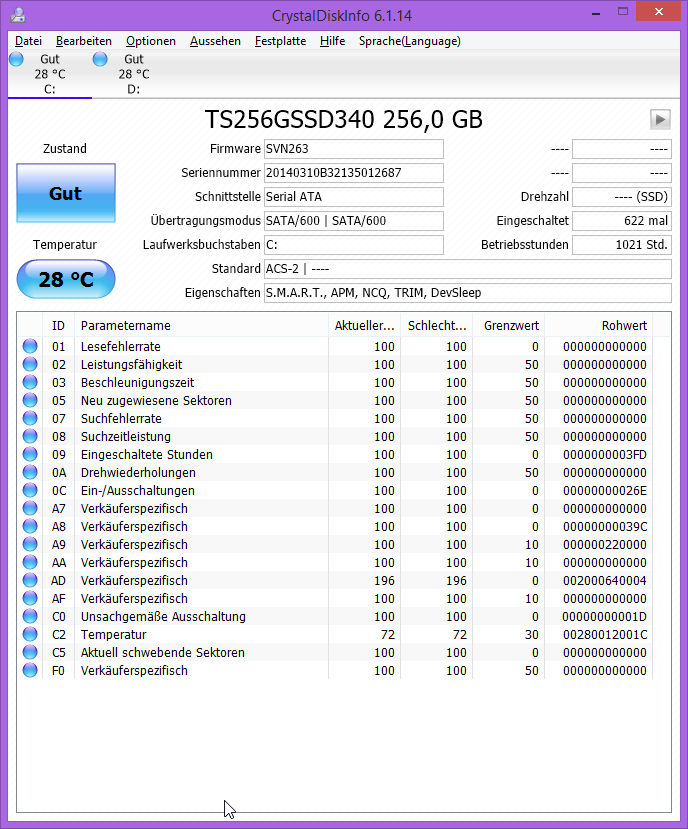Click status orb of Suchfehlerrate row
Image resolution: width=688 pixels, height=829 pixels.
point(30,418)
